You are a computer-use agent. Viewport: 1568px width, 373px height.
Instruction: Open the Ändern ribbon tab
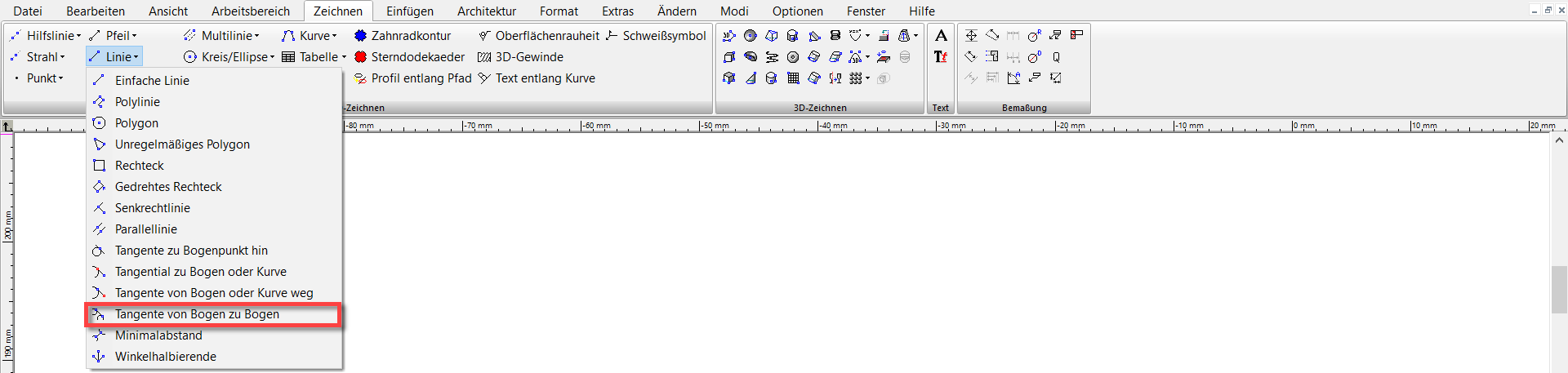coord(677,11)
